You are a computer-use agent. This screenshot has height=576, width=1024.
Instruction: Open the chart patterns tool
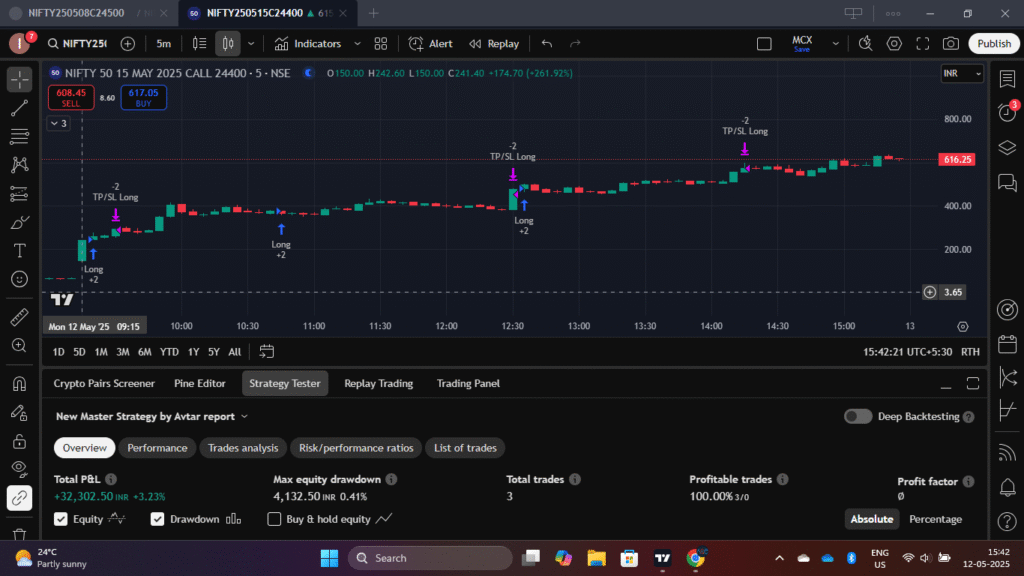[20, 165]
